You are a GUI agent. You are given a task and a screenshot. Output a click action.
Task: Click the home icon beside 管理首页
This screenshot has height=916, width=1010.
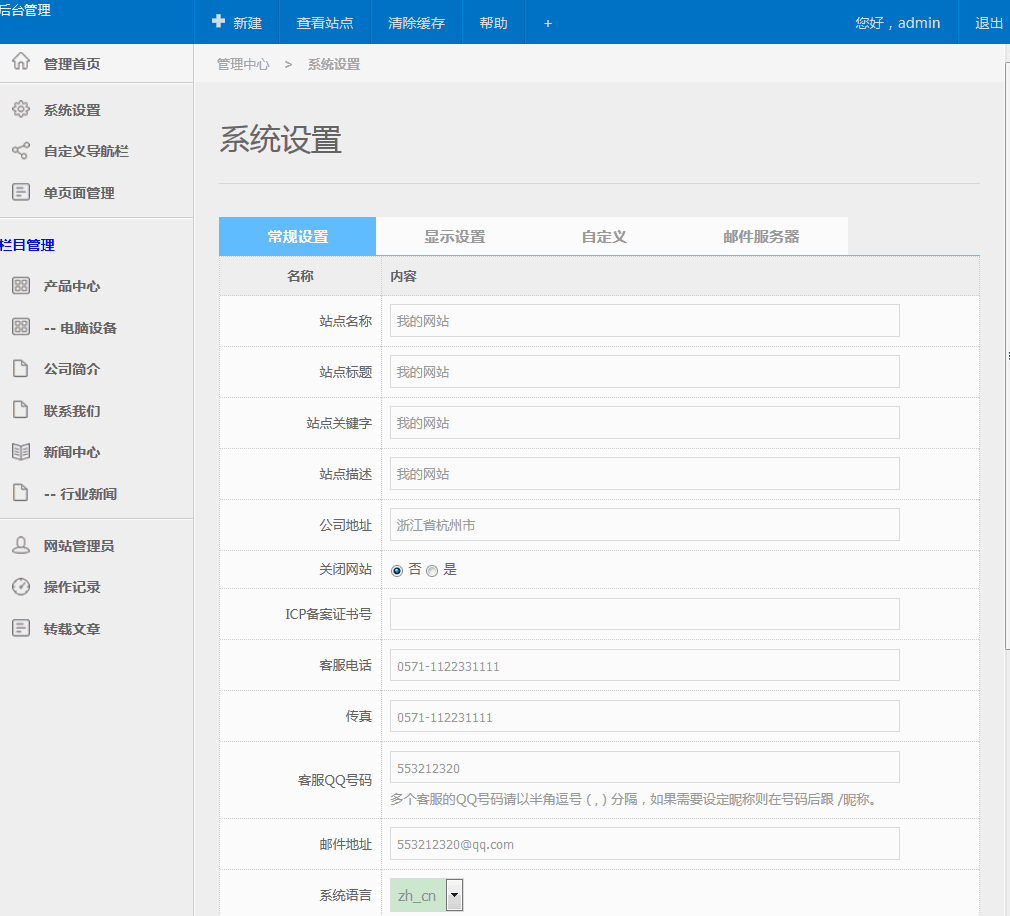coord(20,63)
